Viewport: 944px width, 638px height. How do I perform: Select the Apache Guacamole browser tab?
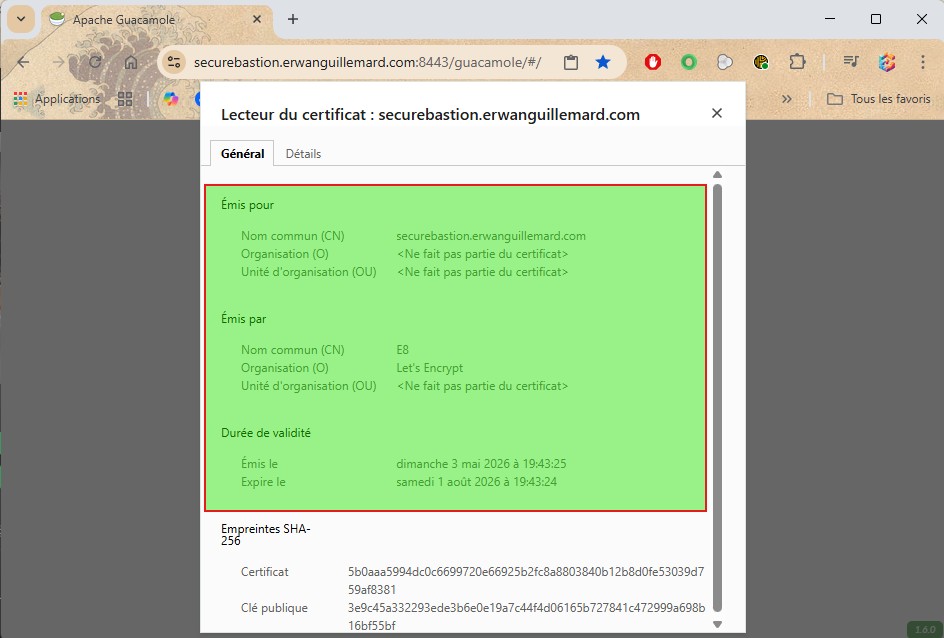click(x=157, y=19)
